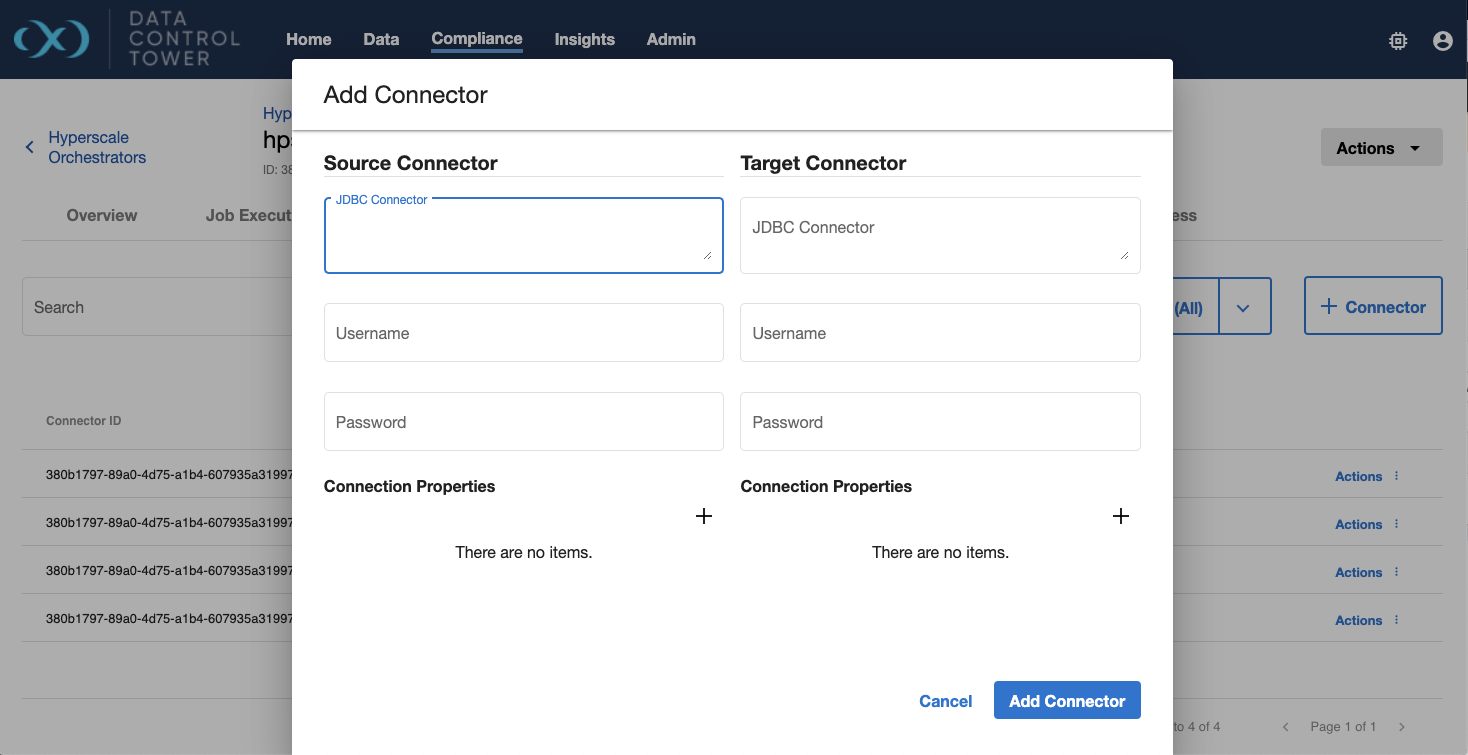The height and width of the screenshot is (755, 1468).
Task: Open the user account profile icon
Action: (x=1442, y=40)
